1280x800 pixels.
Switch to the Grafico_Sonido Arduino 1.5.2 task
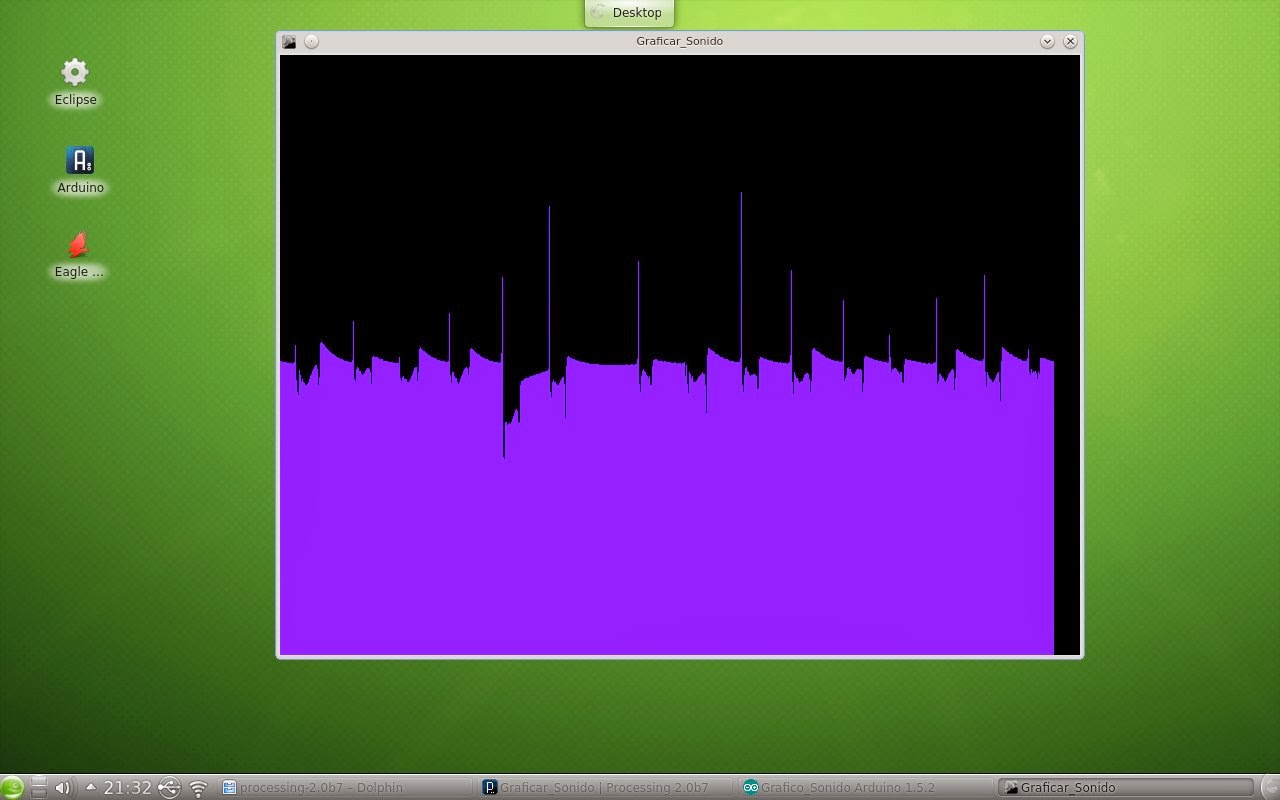tap(865, 787)
